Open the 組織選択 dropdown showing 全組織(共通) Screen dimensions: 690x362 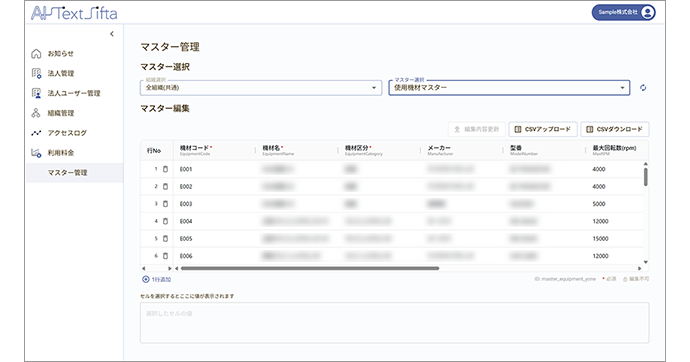pos(261,88)
